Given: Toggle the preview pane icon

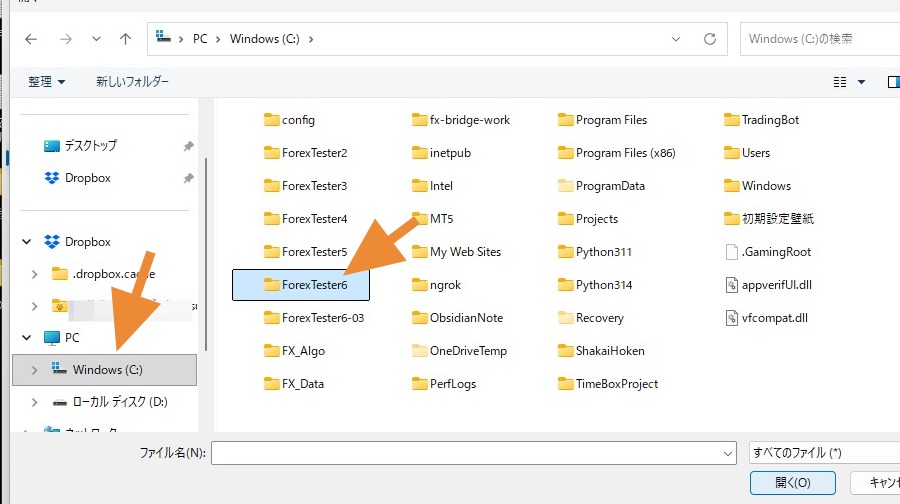Looking at the screenshot, I should point(893,82).
